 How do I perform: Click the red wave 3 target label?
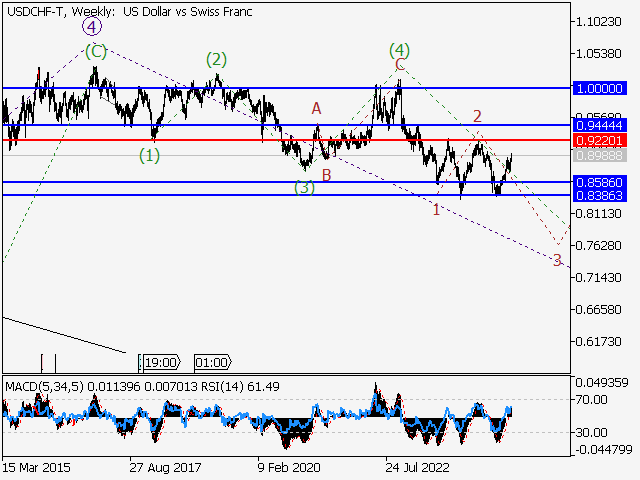click(557, 260)
